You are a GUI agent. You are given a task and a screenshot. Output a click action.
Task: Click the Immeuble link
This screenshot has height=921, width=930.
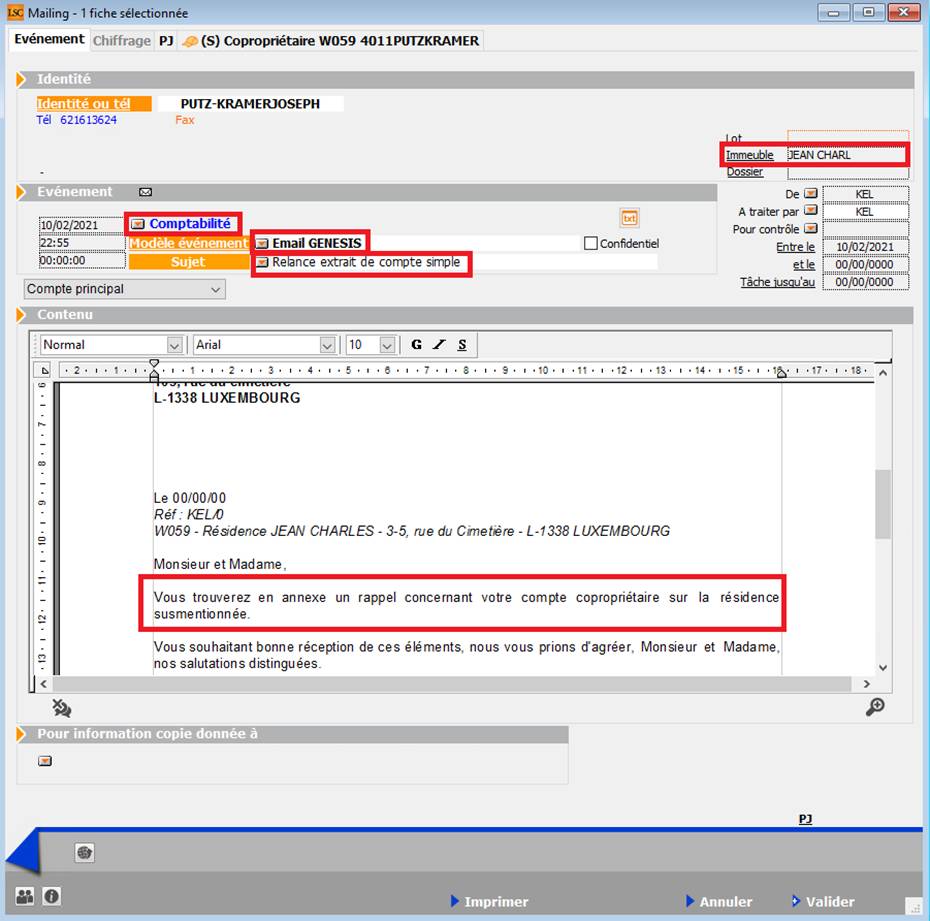750,155
